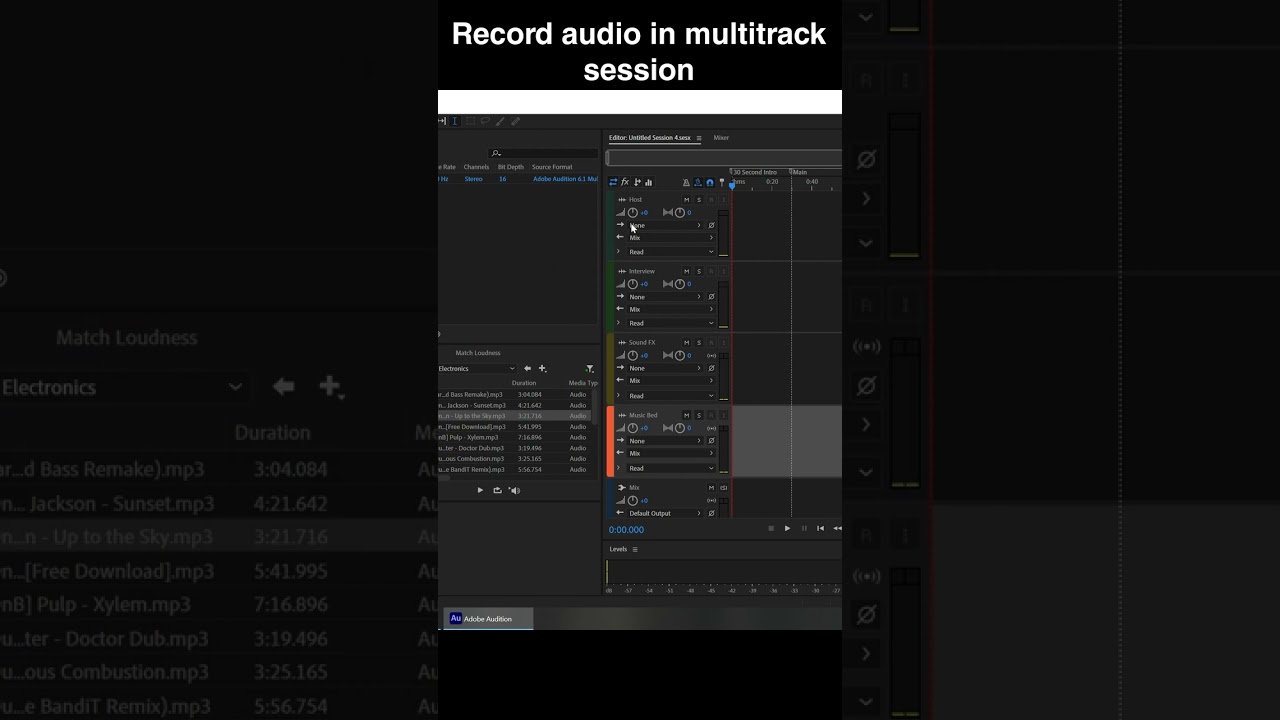Toggle Sound FX polarity reverse icon

[x=711, y=368]
